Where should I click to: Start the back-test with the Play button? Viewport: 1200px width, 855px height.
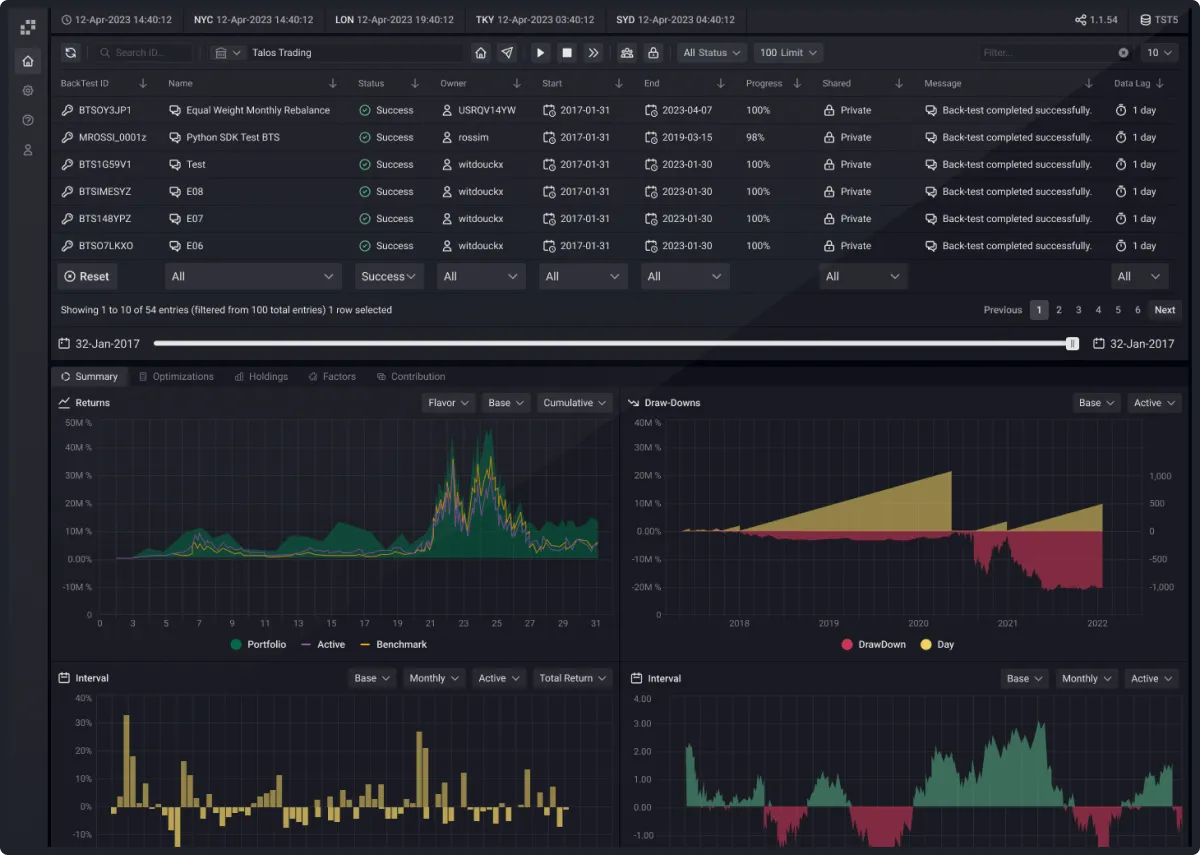tap(540, 52)
